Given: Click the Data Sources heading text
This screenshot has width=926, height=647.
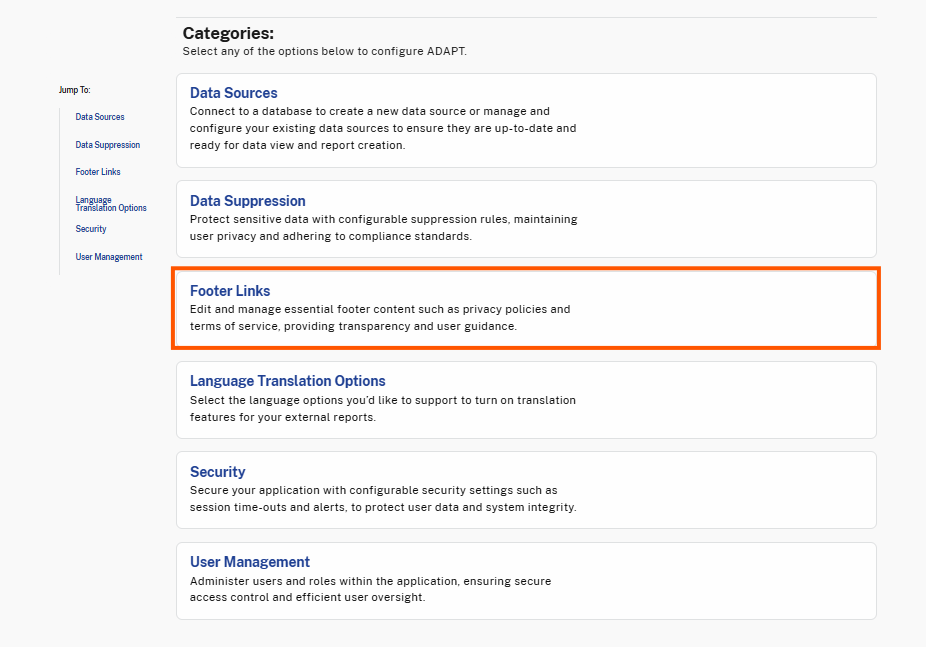Looking at the screenshot, I should pos(233,92).
